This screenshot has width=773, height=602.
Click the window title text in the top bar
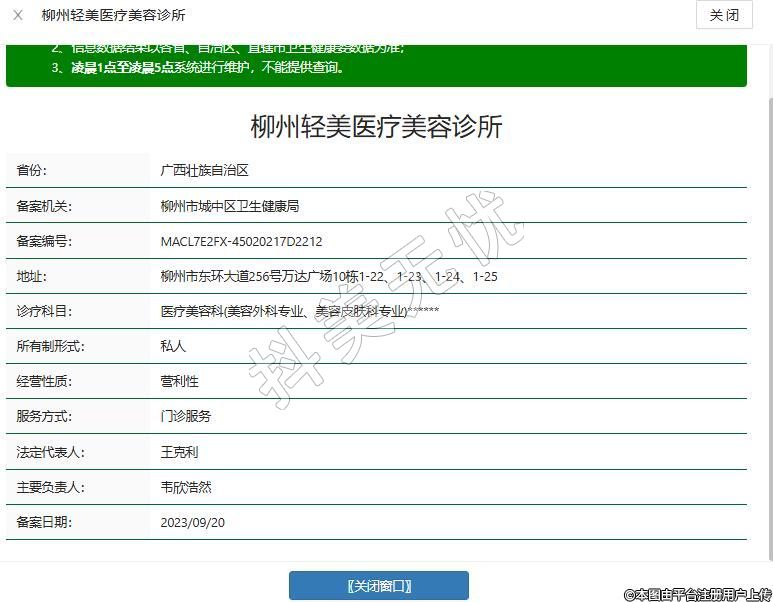(x=113, y=15)
